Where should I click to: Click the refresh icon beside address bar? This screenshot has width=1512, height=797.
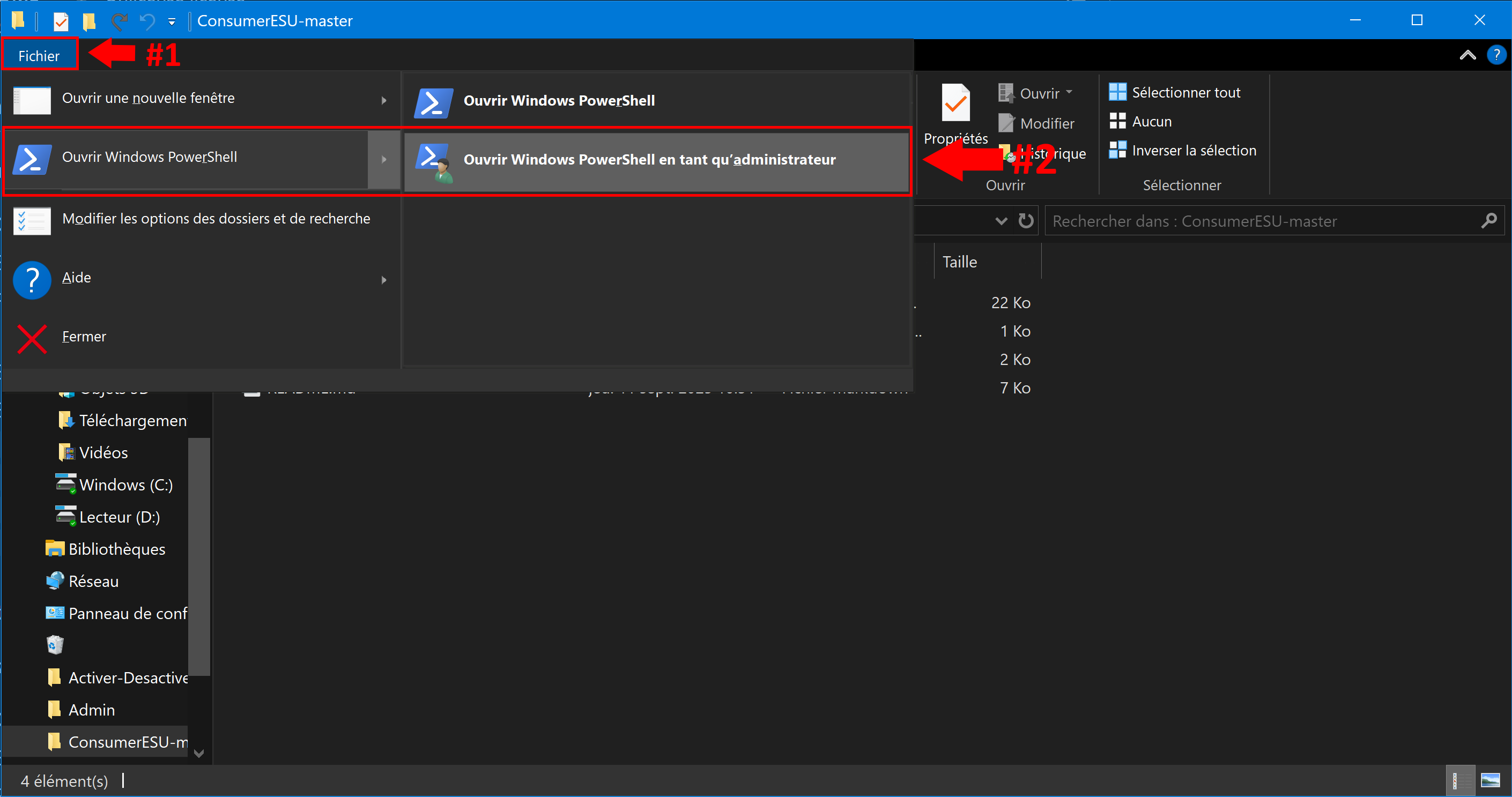1025,221
